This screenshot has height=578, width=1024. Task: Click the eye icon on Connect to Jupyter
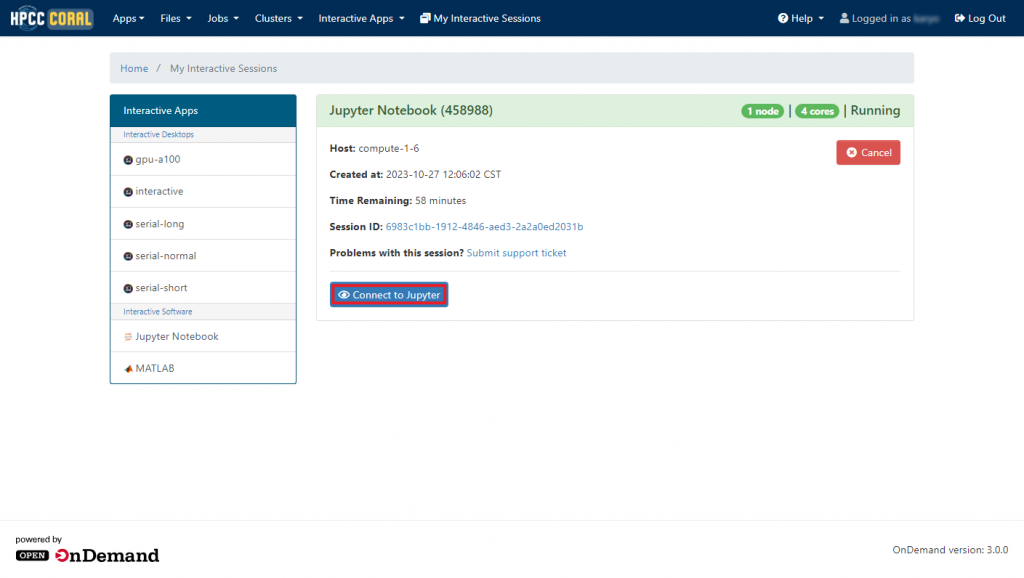point(345,294)
